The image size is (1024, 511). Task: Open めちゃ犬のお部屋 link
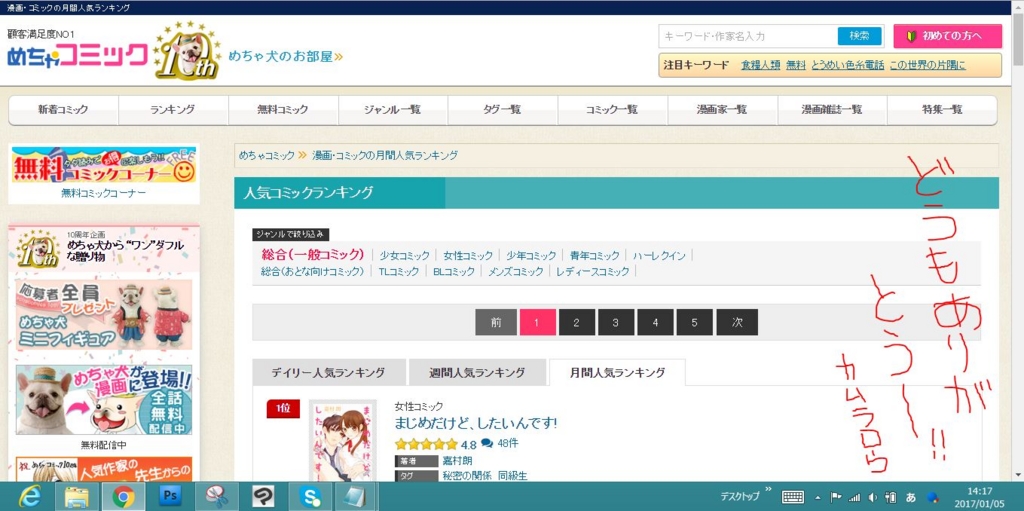[x=285, y=57]
